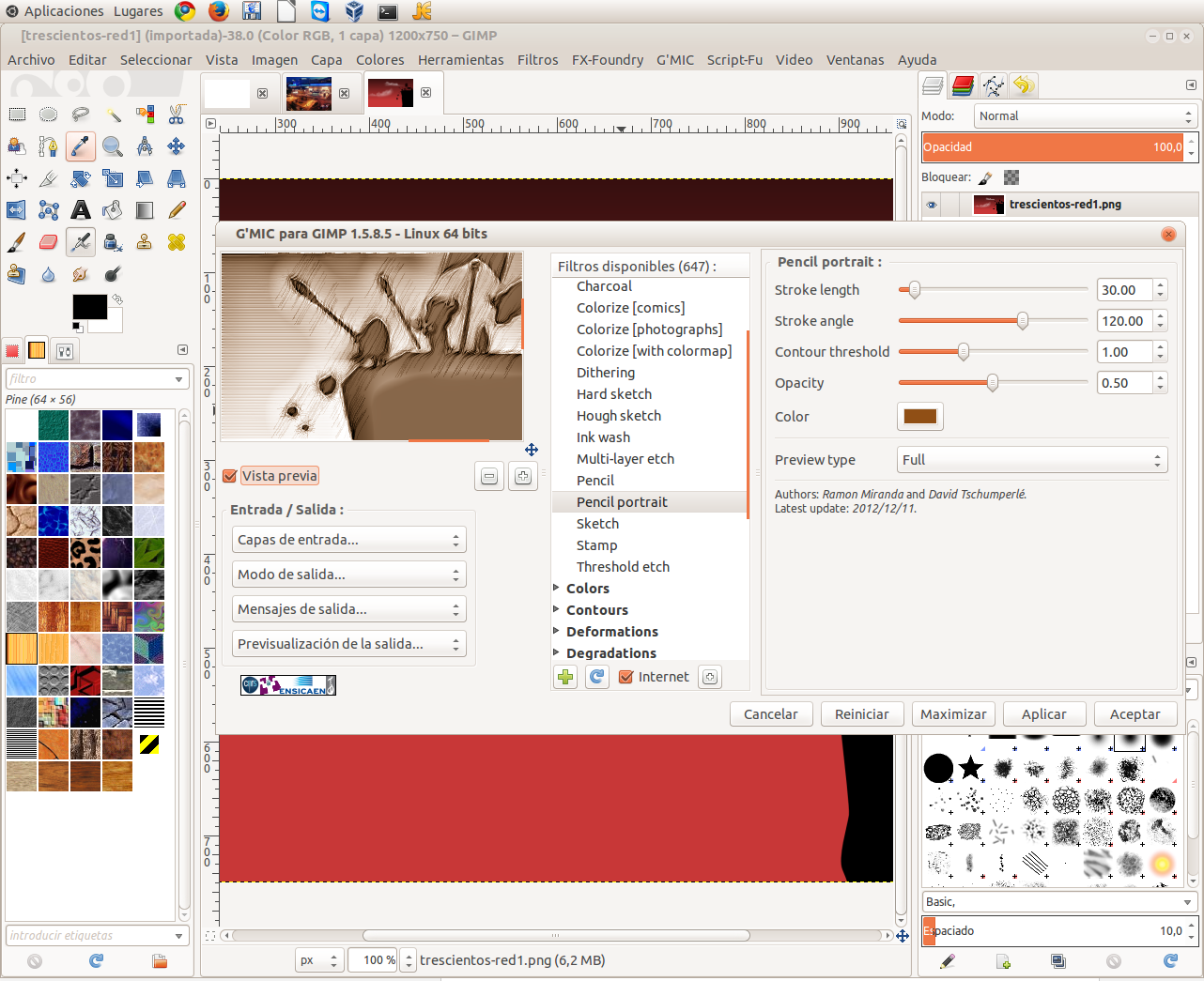Select the Dodge/Burn tool

pos(113,274)
